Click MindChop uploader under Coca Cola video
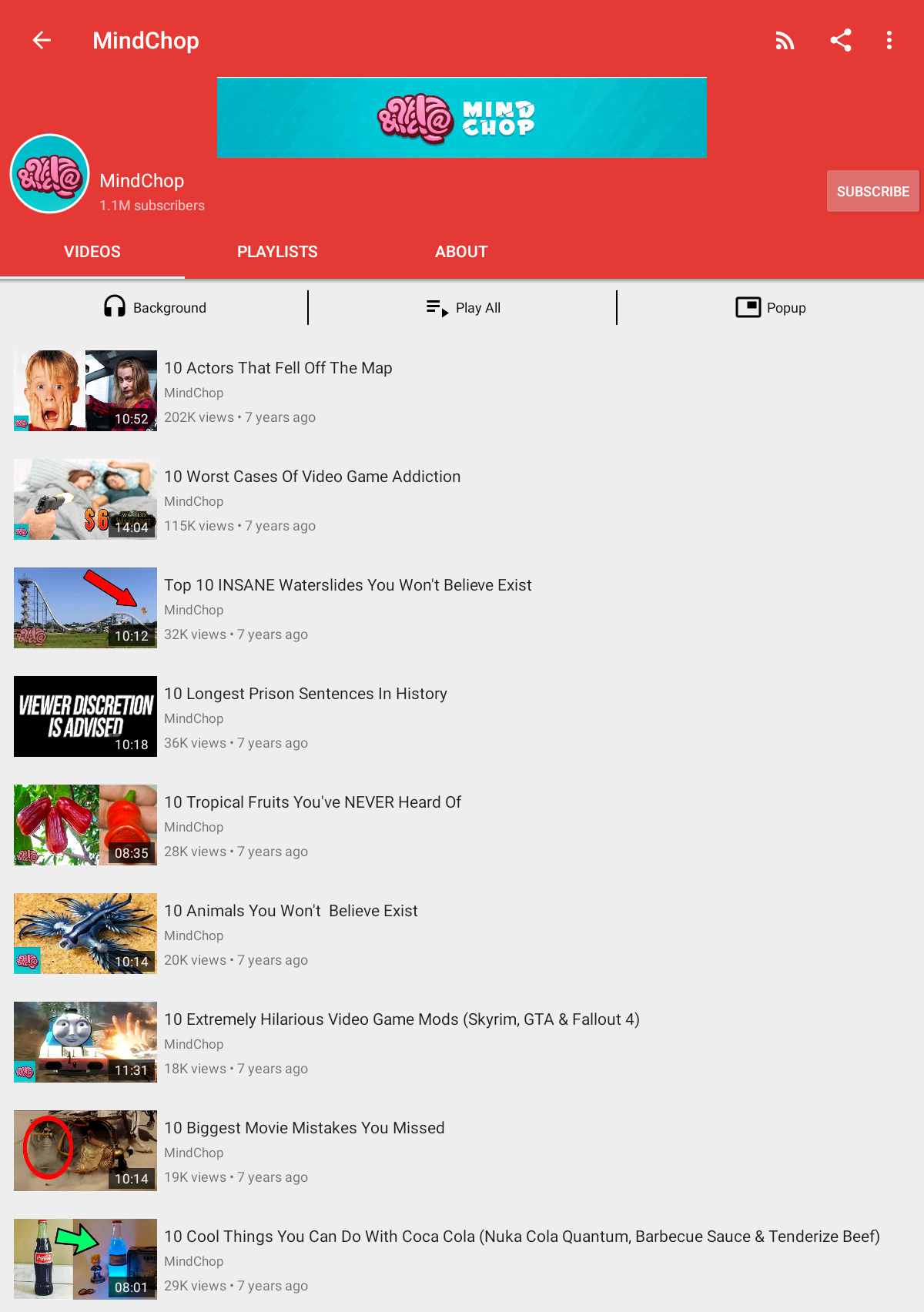The height and width of the screenshot is (1312, 924). coord(194,1261)
